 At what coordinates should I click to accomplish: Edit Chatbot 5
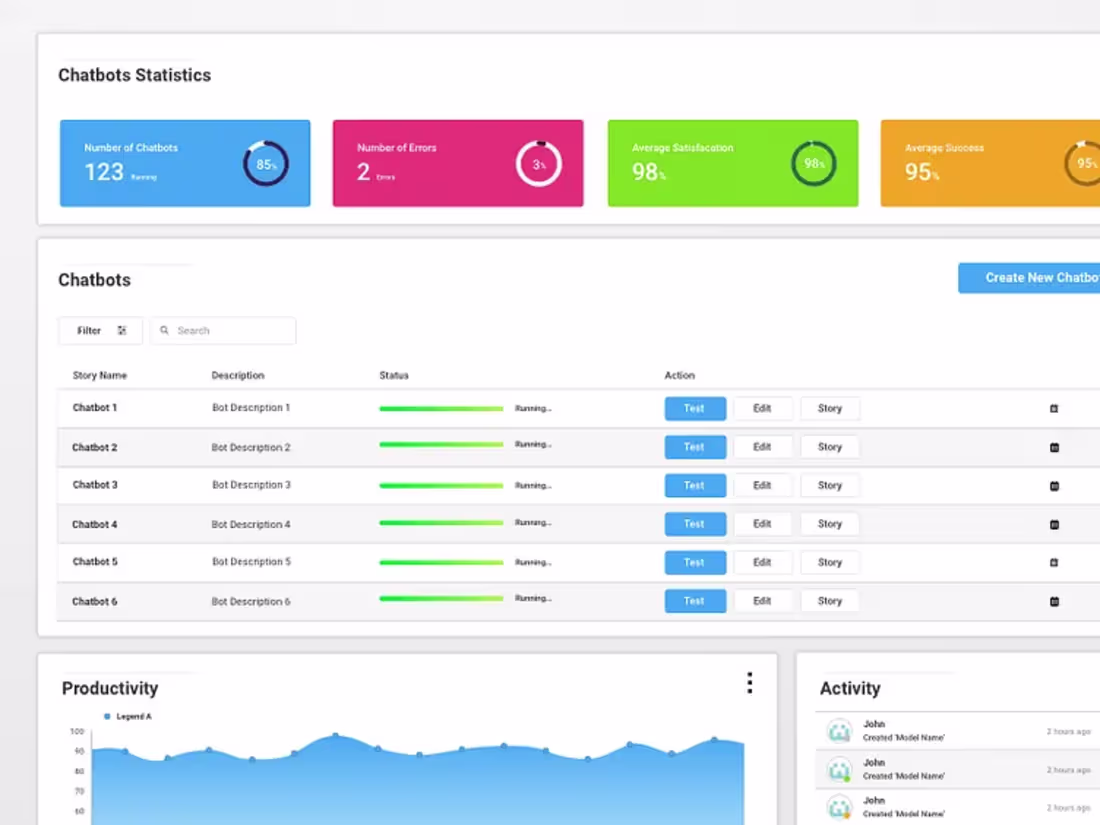tap(763, 563)
